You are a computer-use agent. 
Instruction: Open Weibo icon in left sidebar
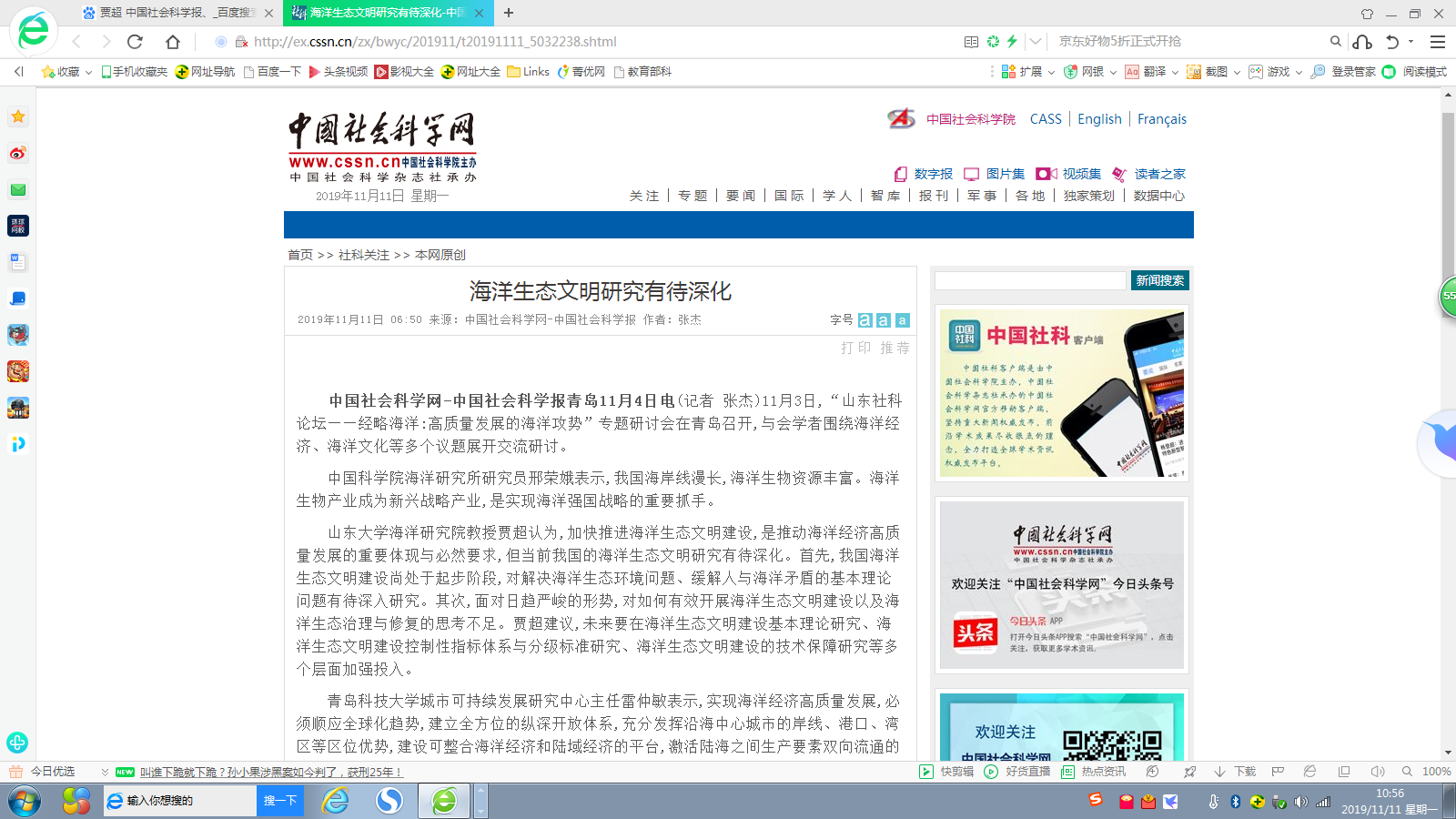pos(18,153)
